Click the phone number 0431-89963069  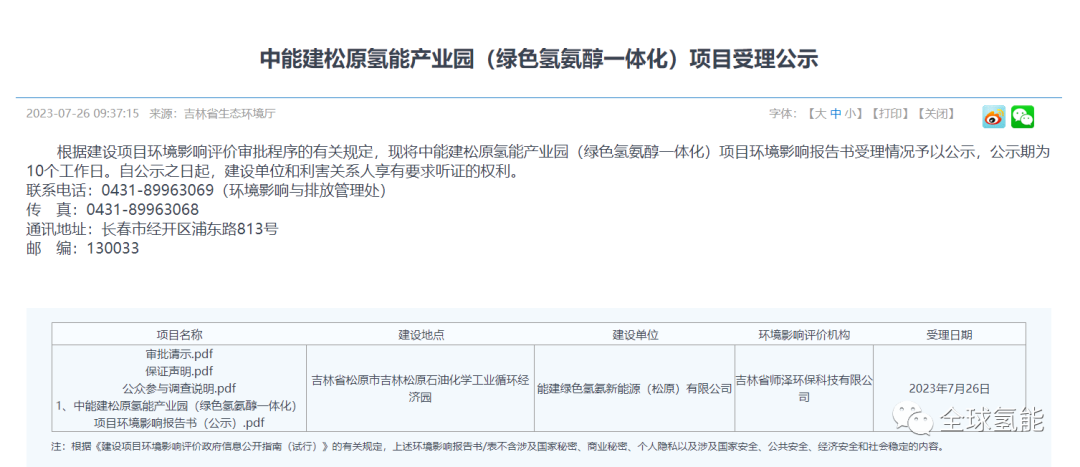point(159,191)
